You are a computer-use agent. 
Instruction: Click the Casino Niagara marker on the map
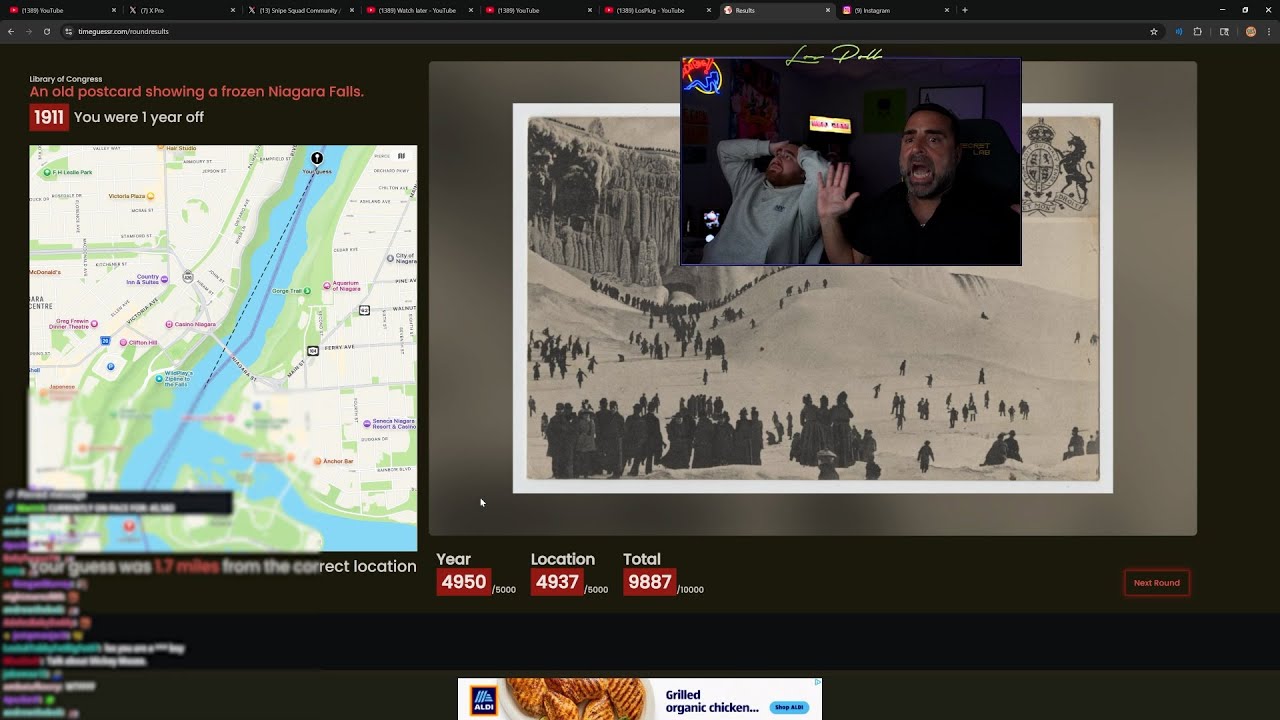coord(167,324)
